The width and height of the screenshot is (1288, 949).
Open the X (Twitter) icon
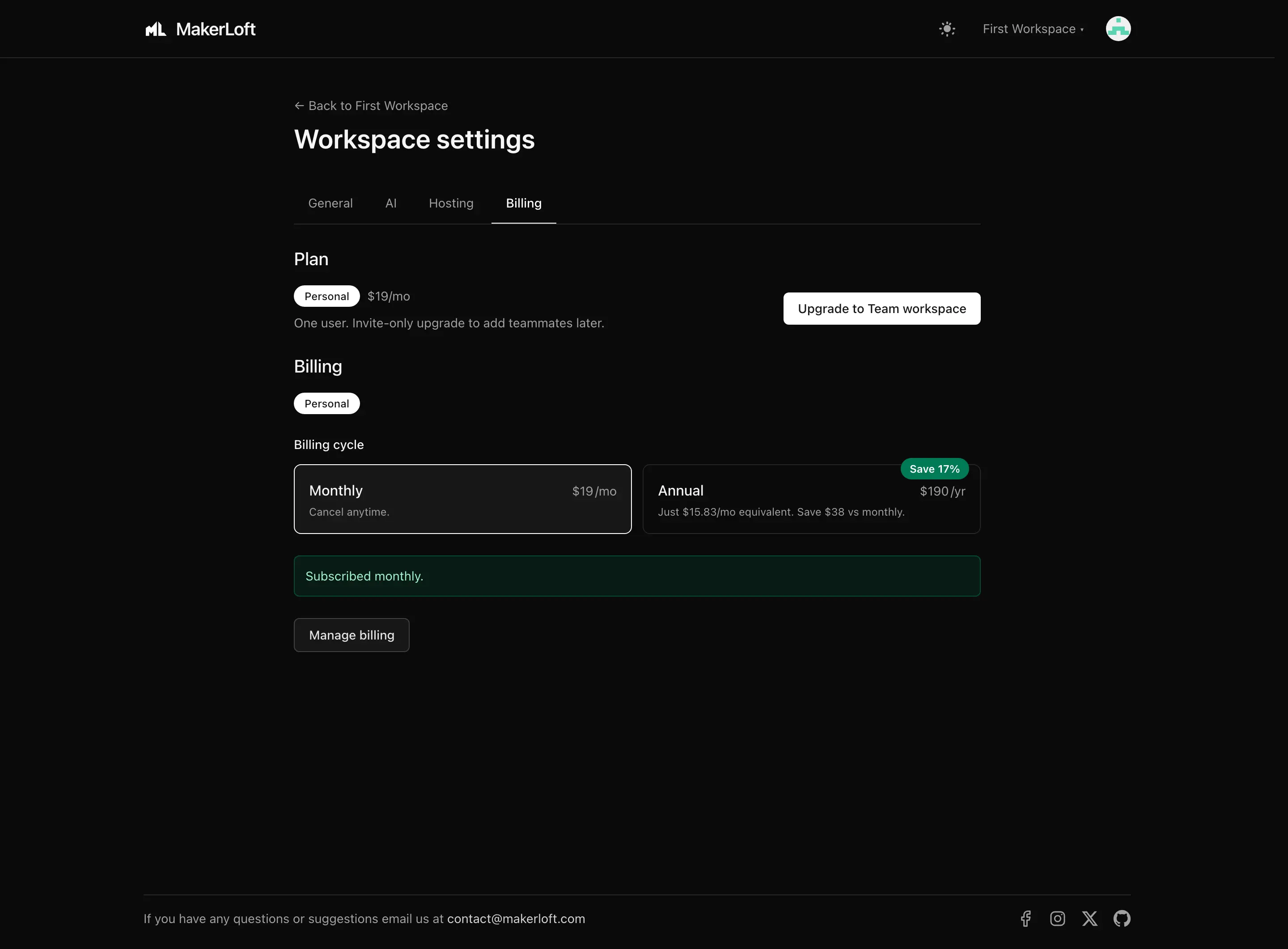click(1089, 919)
